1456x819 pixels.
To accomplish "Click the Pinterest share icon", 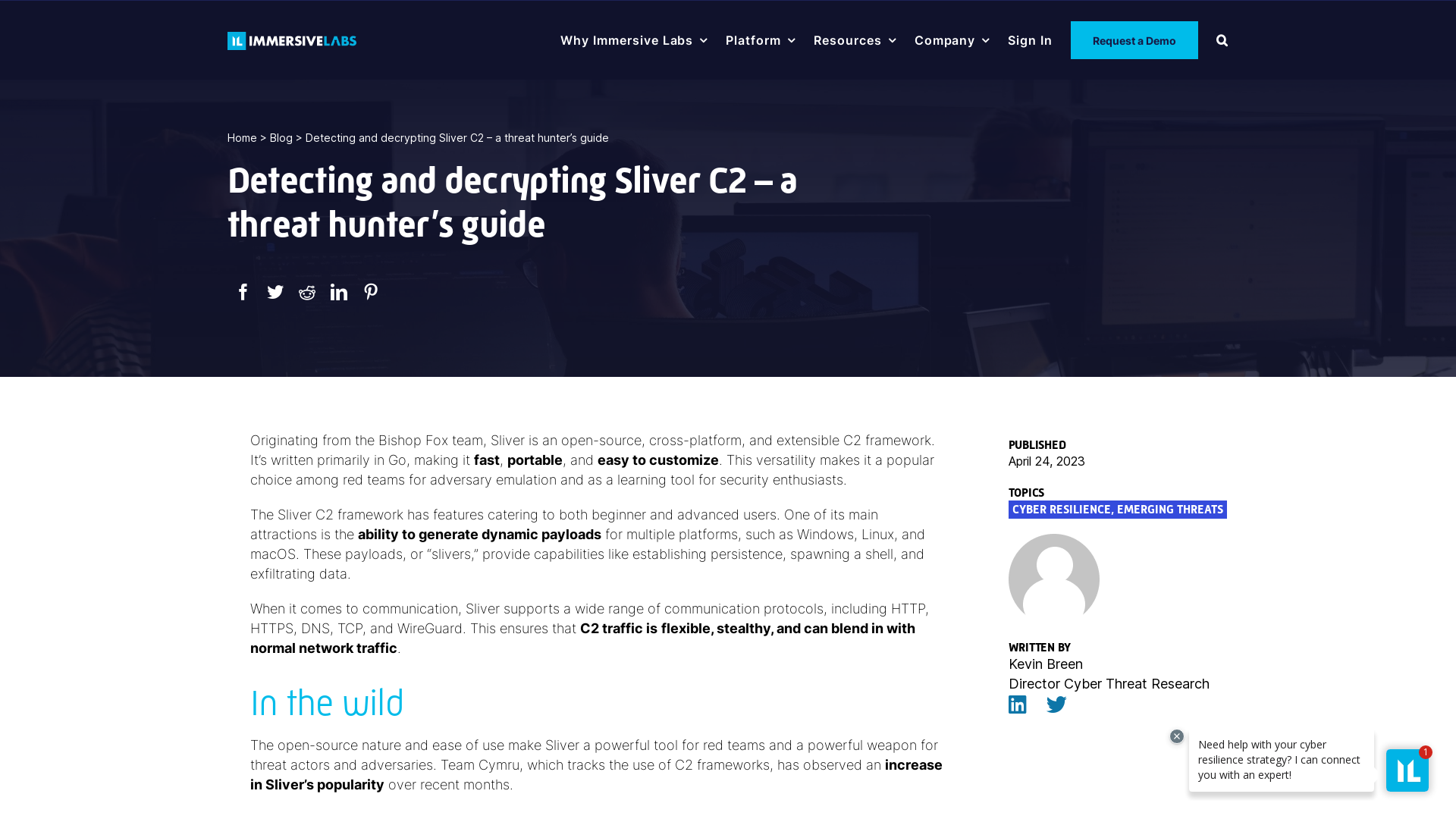I will tap(371, 292).
